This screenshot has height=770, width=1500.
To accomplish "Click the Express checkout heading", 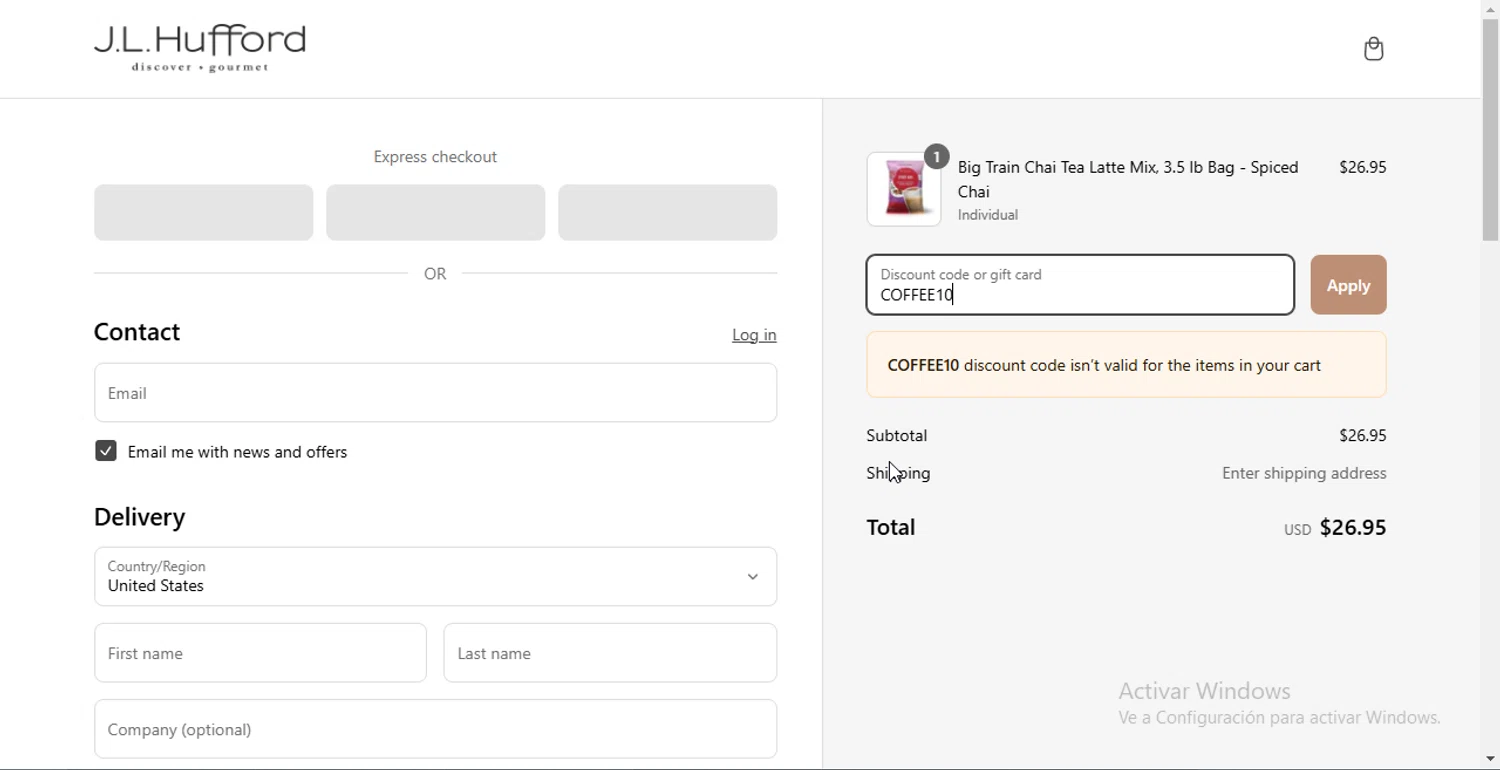I will point(436,157).
